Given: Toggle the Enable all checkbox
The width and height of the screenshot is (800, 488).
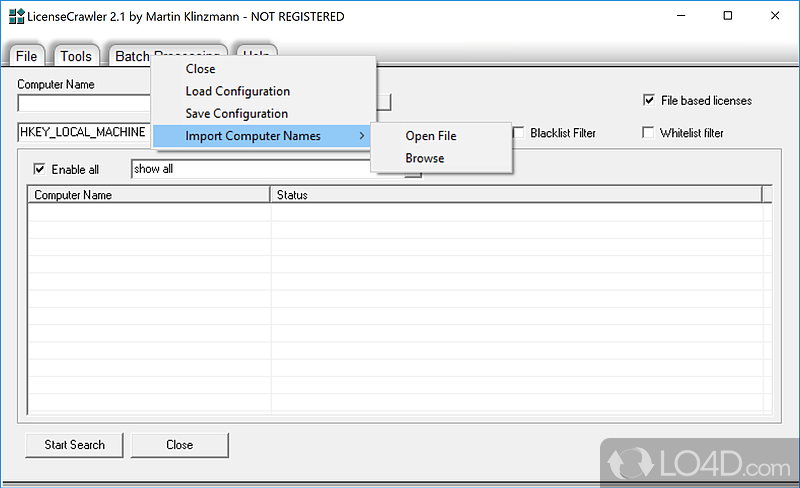Looking at the screenshot, I should 39,169.
